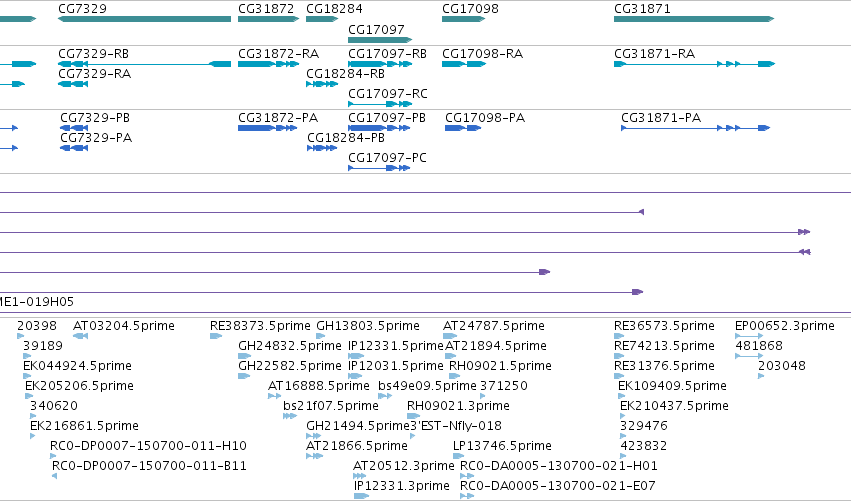Select protein label CG31872-PA
The height and width of the screenshot is (501, 851).
(278, 118)
